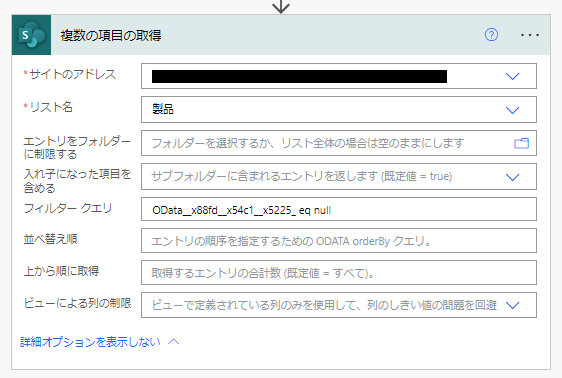The width and height of the screenshot is (562, 378).
Task: Click the エントリをフォルダーに制限する field
Action: [339, 143]
